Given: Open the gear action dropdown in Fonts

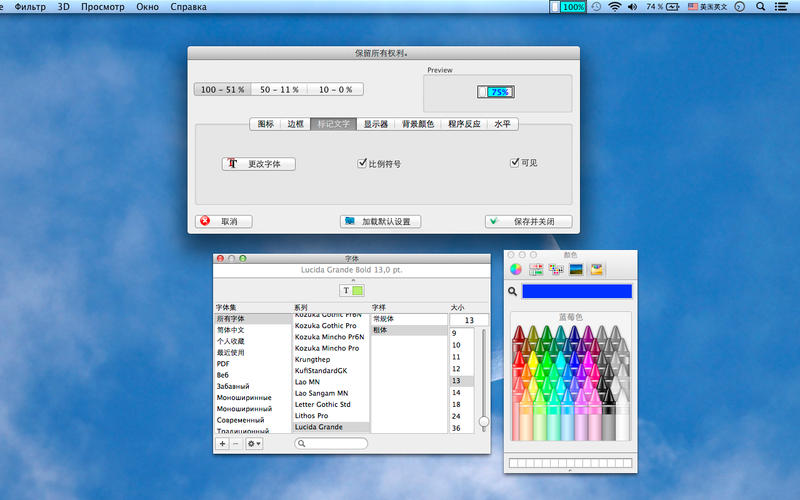Looking at the screenshot, I should coord(254,443).
